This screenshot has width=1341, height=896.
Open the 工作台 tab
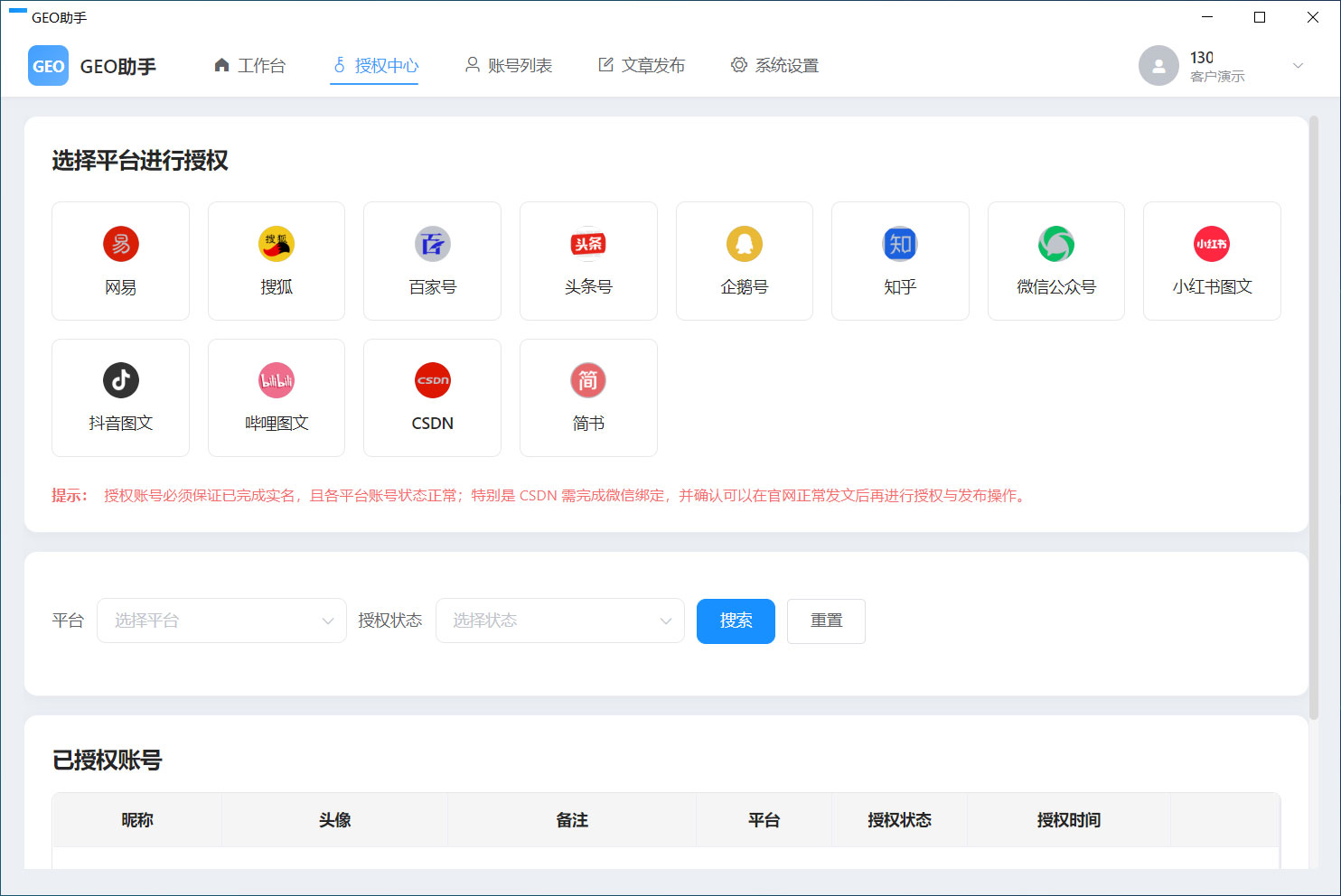click(x=249, y=65)
